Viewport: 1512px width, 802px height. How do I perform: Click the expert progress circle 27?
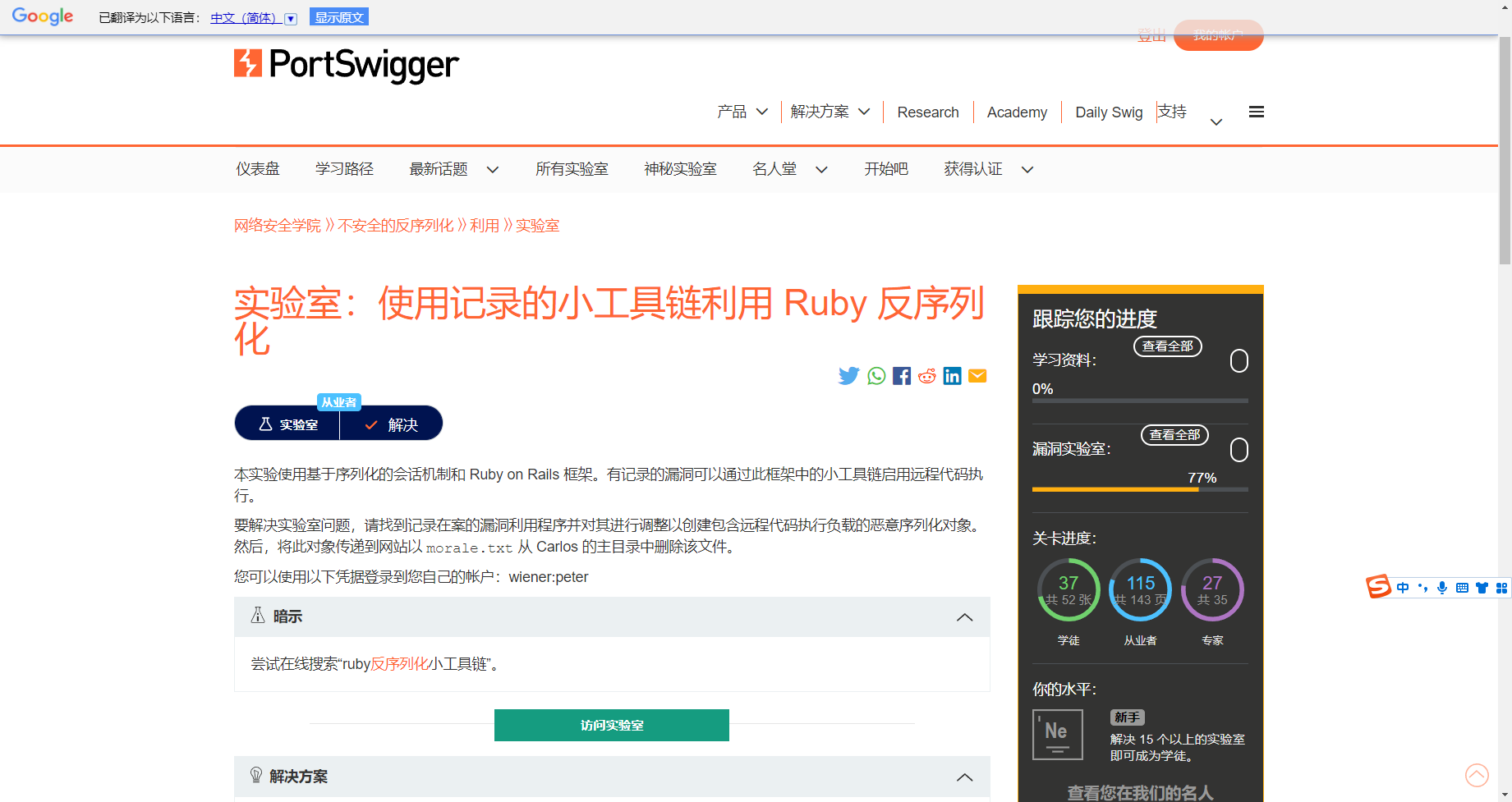(1212, 589)
